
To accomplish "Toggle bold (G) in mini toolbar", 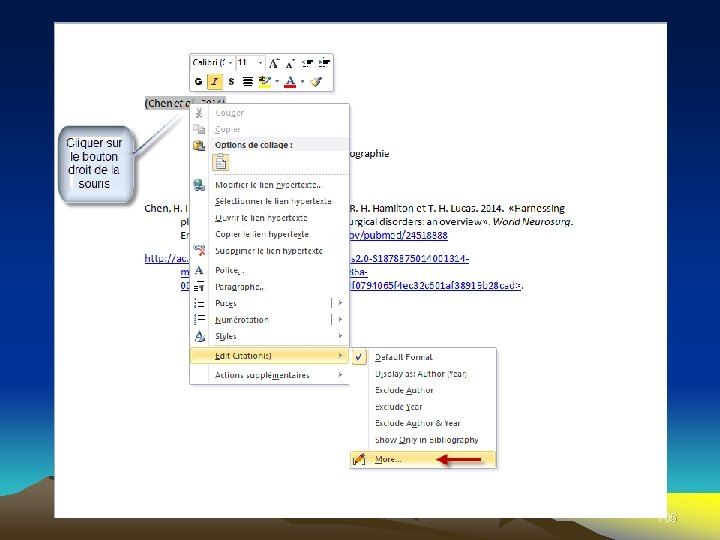I will pos(198,82).
